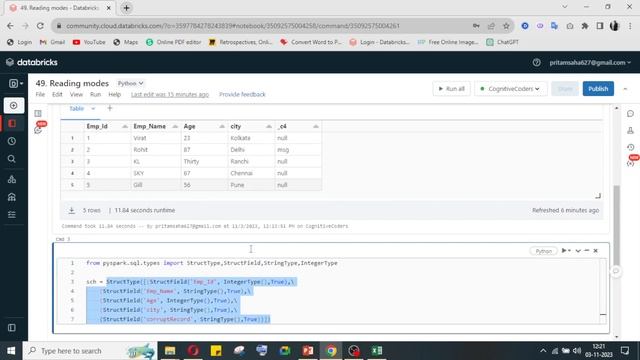The height and width of the screenshot is (360, 640).
Task: Select the Kolkata cell in the table
Action: point(252,138)
